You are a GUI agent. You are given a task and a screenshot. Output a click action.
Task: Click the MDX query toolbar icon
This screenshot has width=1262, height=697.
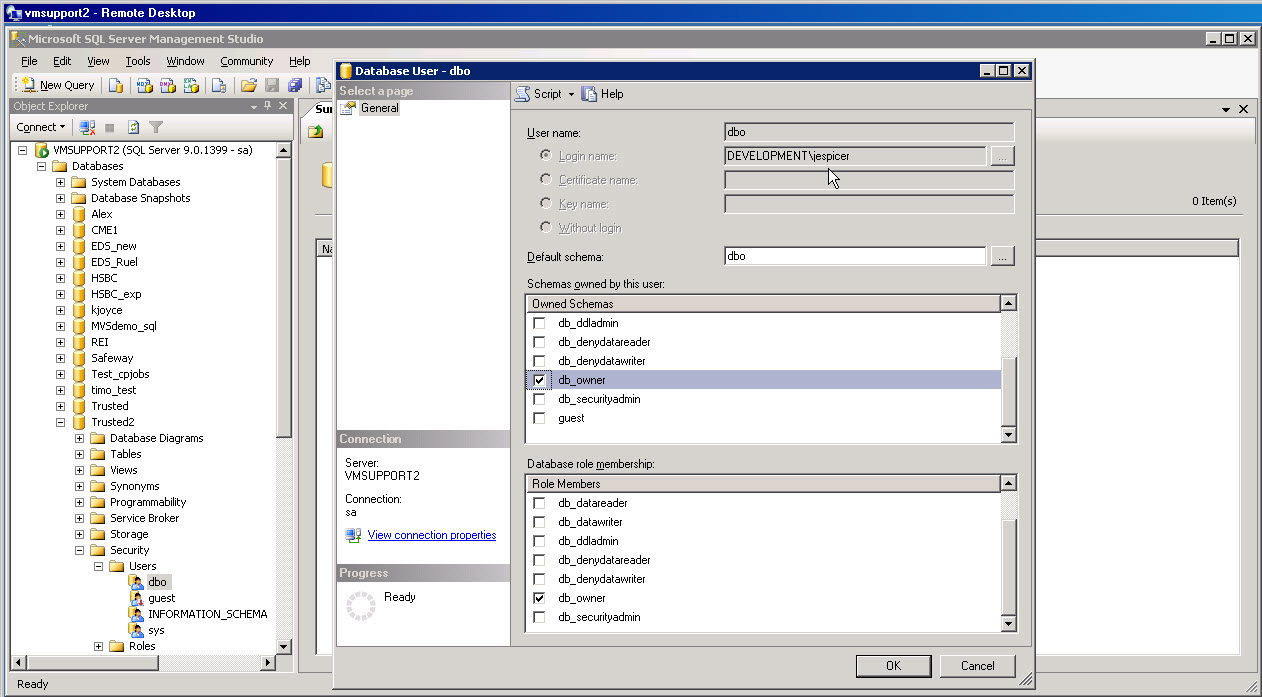[x=144, y=85]
